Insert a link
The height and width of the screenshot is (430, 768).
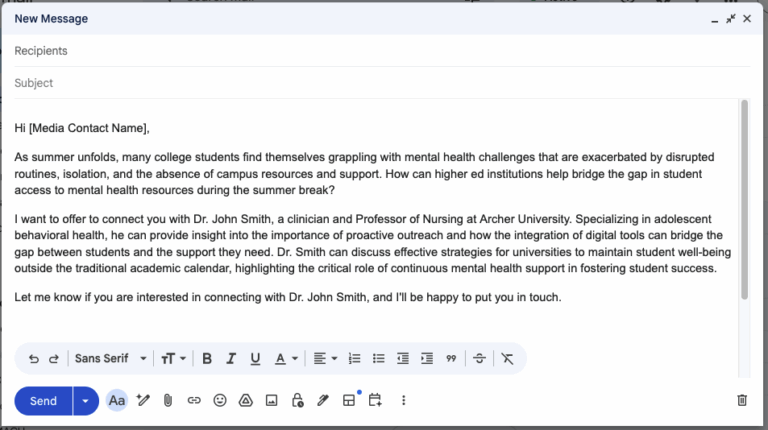click(194, 401)
